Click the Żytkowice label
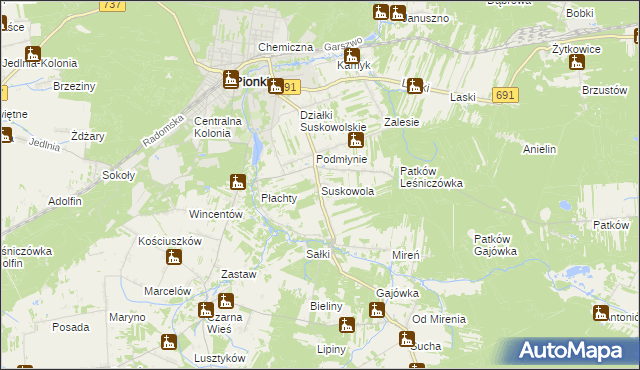The height and width of the screenshot is (370, 640). point(576,49)
